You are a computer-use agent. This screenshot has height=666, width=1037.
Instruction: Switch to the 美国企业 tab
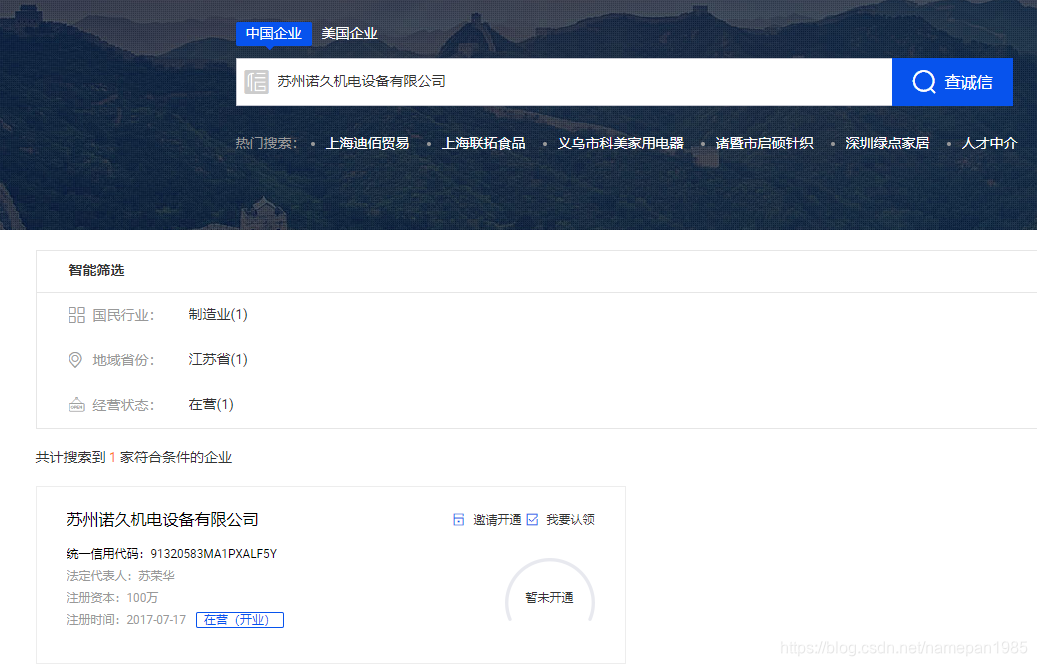click(348, 33)
